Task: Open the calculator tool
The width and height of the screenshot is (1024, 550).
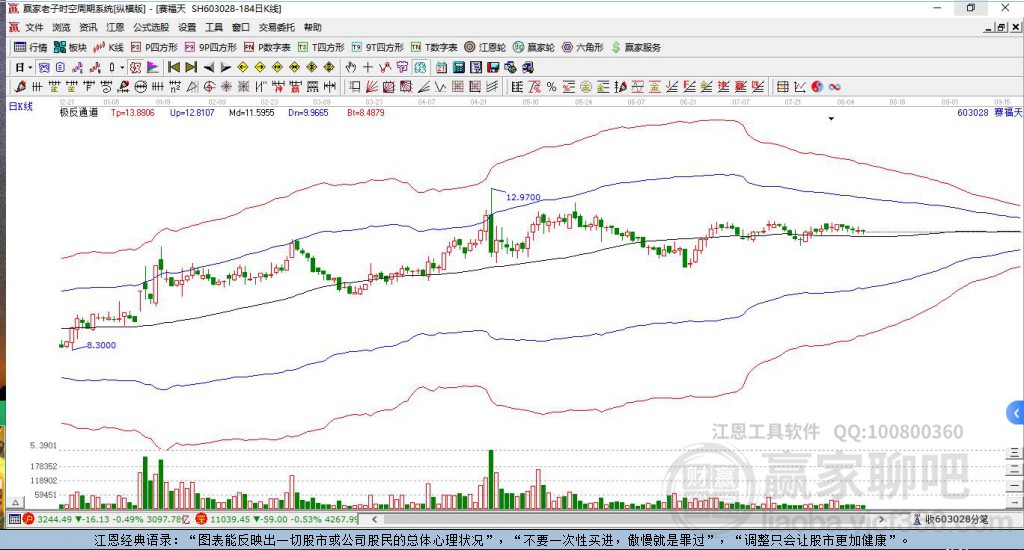Action: [x=458, y=67]
